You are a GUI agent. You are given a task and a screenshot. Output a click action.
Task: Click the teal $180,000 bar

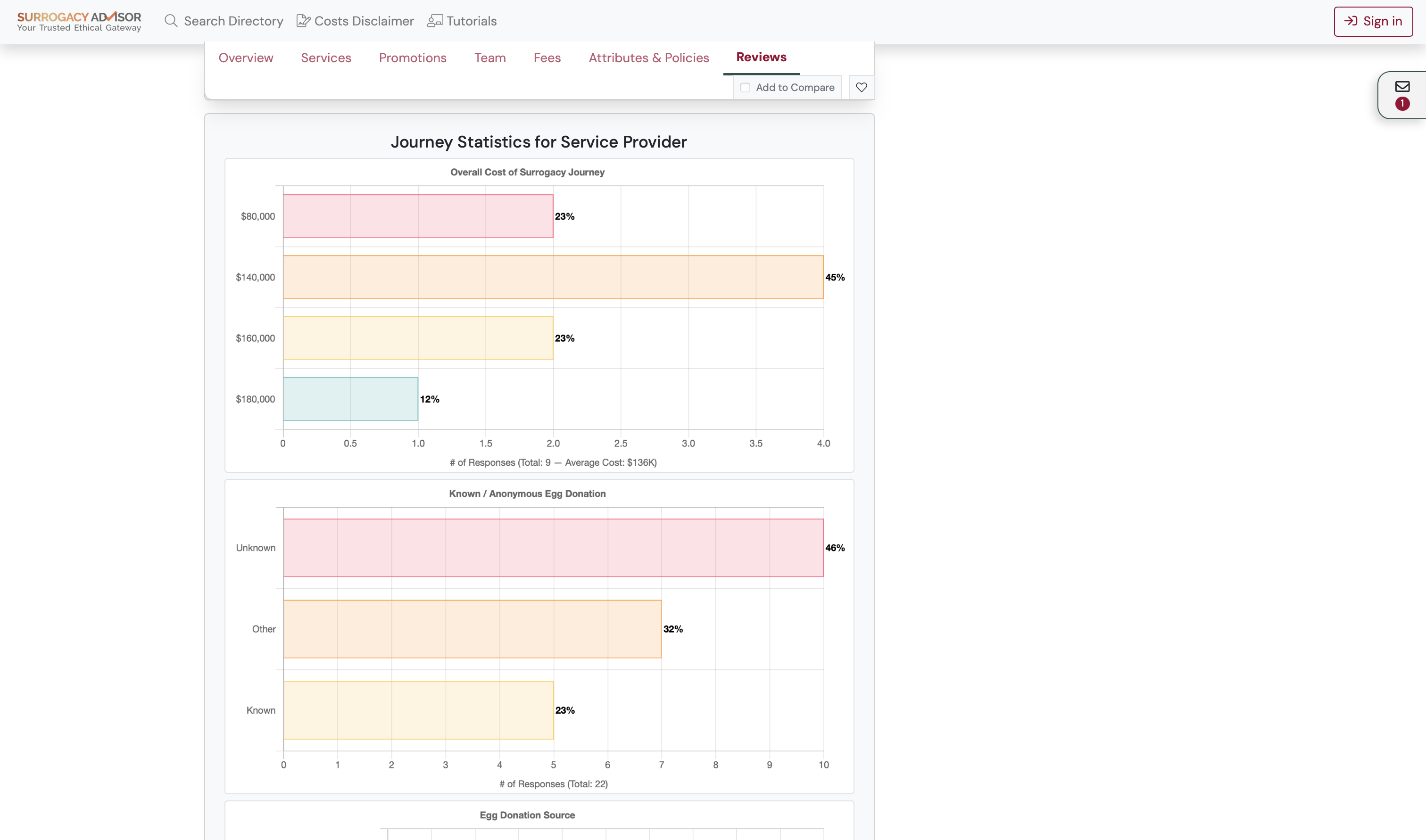click(350, 399)
